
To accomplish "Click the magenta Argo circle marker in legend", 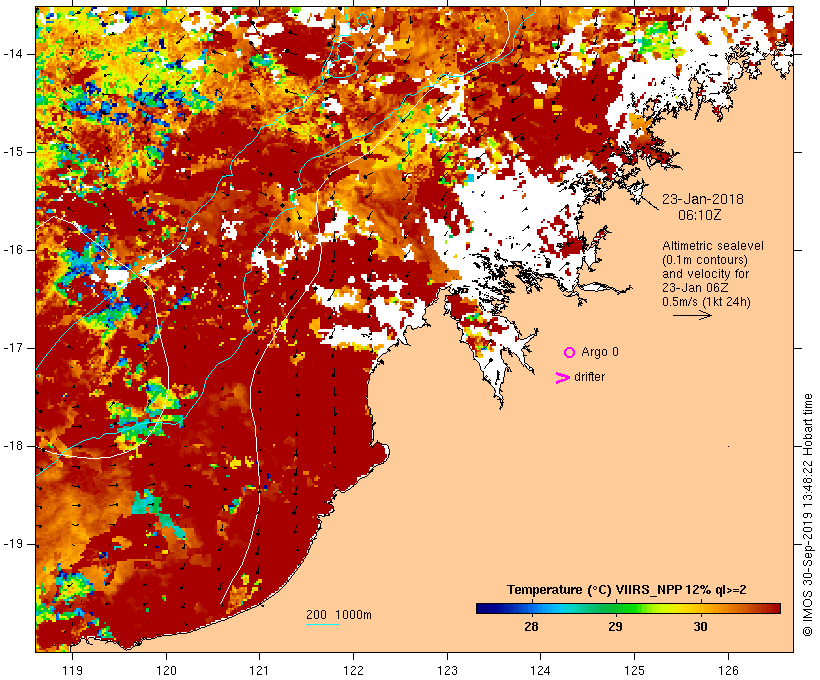I will point(570,353).
